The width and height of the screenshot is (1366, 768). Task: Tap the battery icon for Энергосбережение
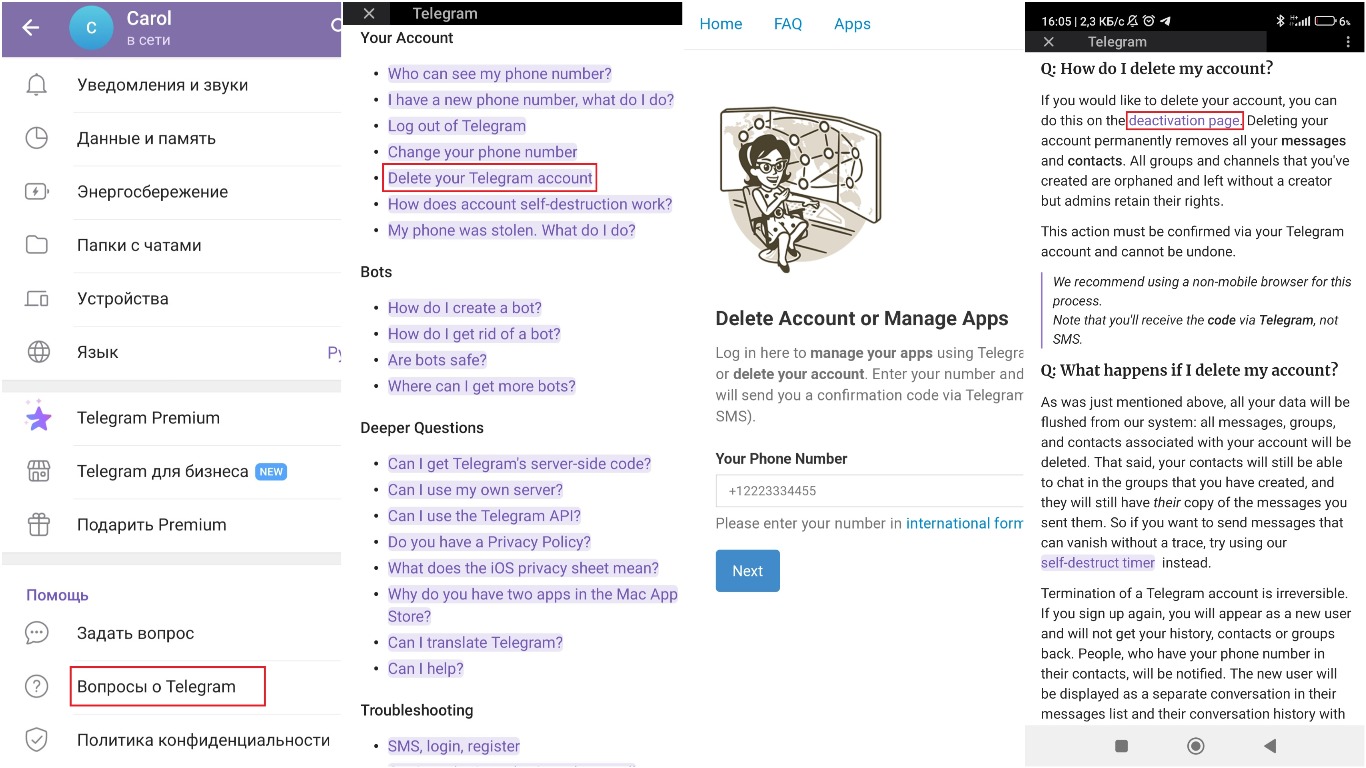pos(37,192)
